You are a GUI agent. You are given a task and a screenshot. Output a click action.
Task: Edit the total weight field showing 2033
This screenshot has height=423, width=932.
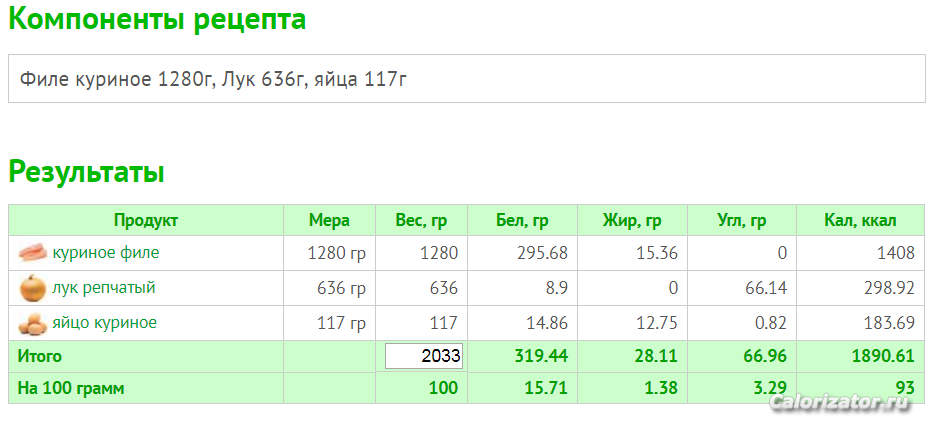pos(424,356)
